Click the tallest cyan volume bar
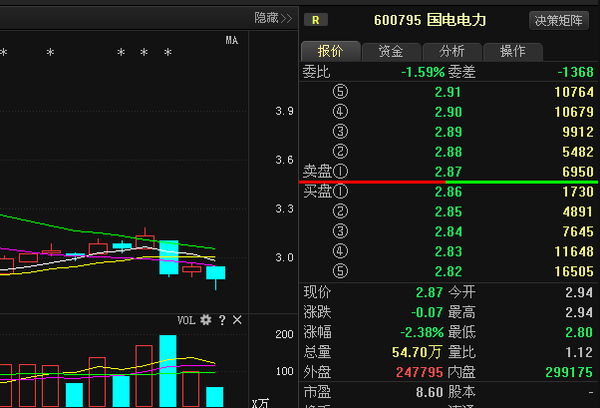The height and width of the screenshot is (408, 600). [168, 371]
